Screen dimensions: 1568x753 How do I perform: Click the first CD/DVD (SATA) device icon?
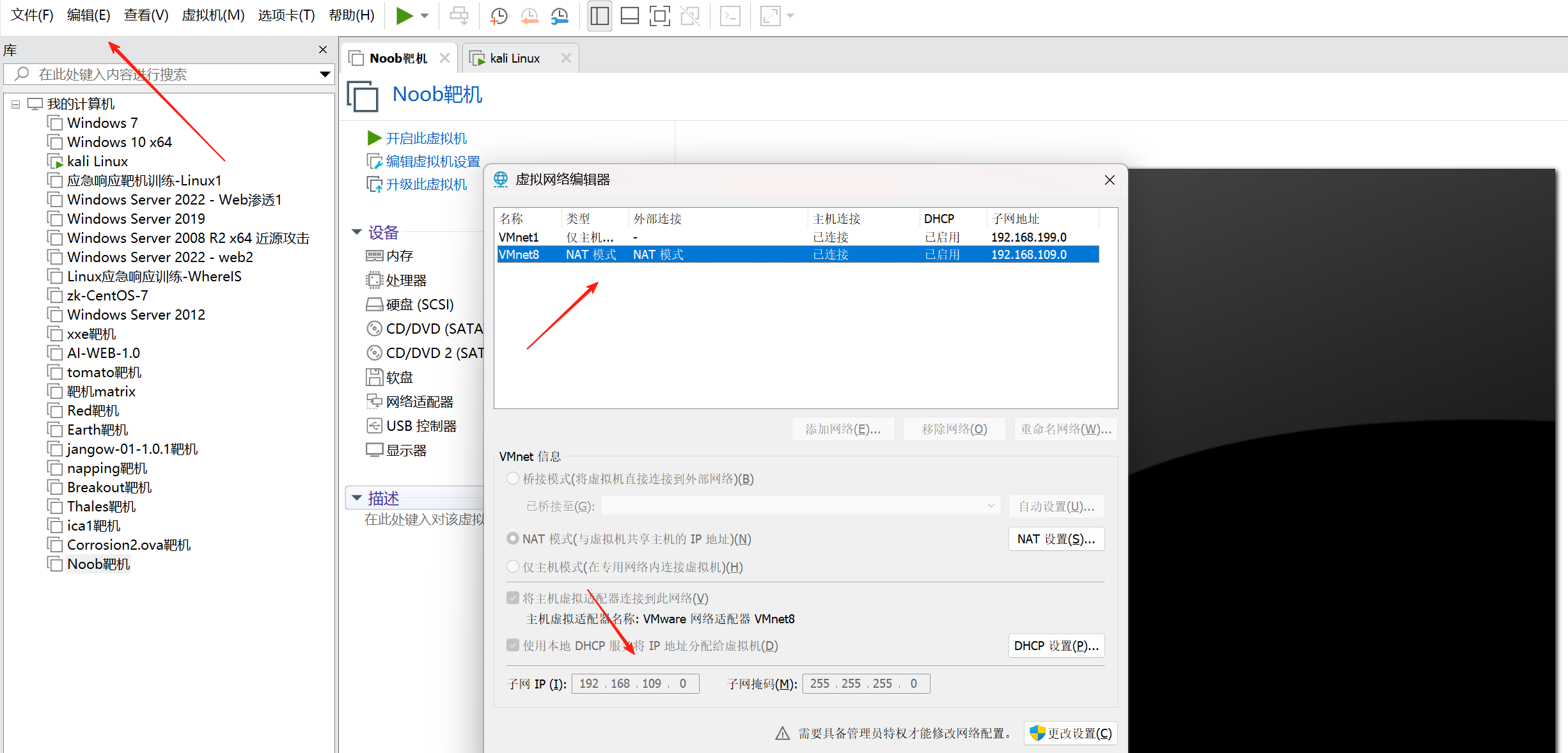pos(375,329)
